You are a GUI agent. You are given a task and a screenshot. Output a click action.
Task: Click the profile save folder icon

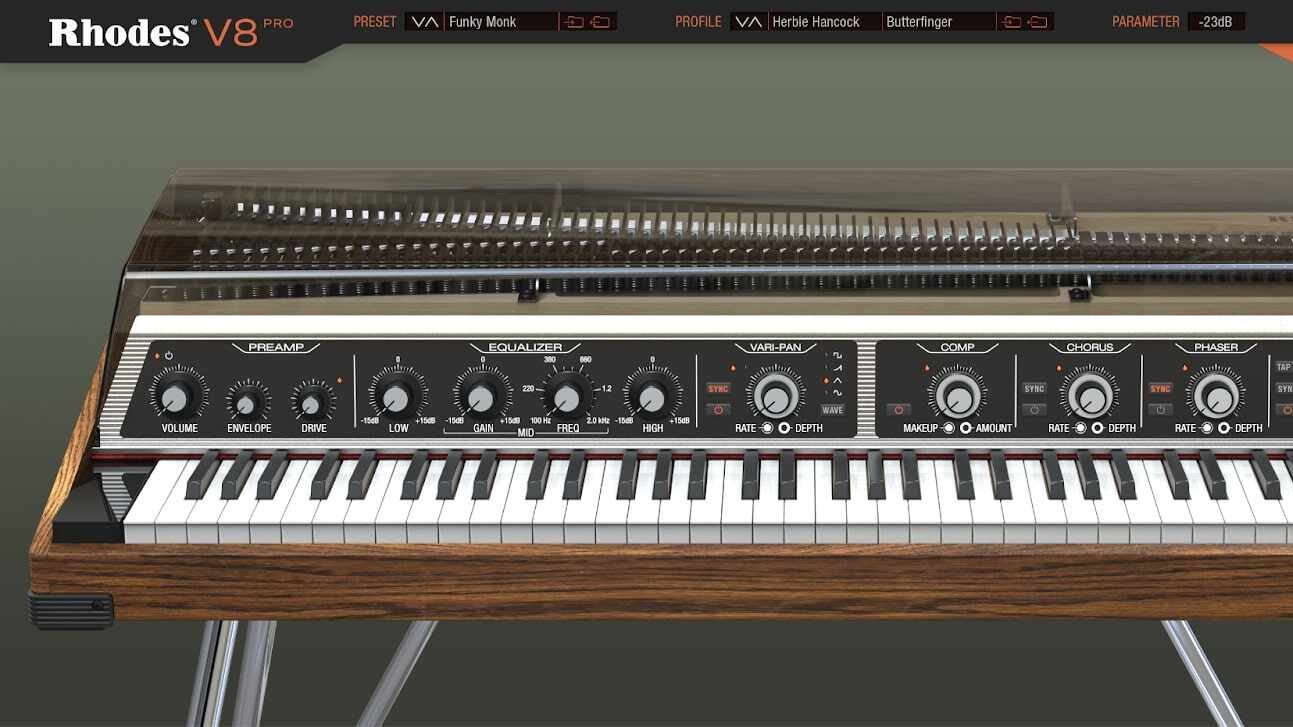pyautogui.click(x=1038, y=22)
